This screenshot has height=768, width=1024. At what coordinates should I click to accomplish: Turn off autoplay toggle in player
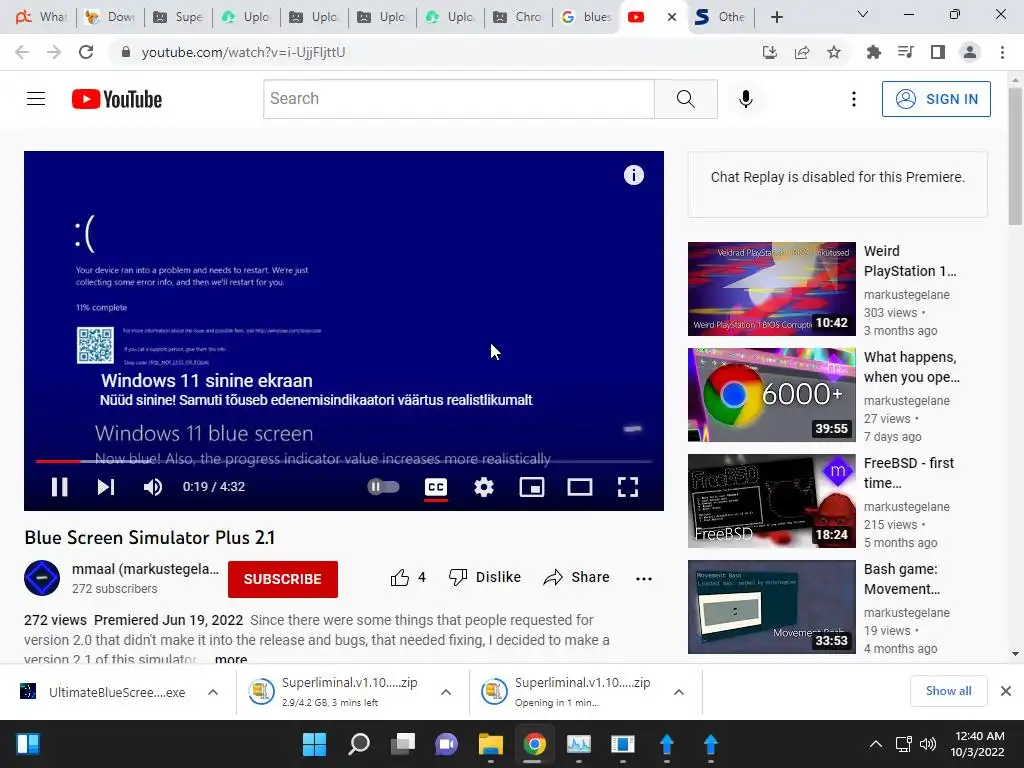coord(383,487)
